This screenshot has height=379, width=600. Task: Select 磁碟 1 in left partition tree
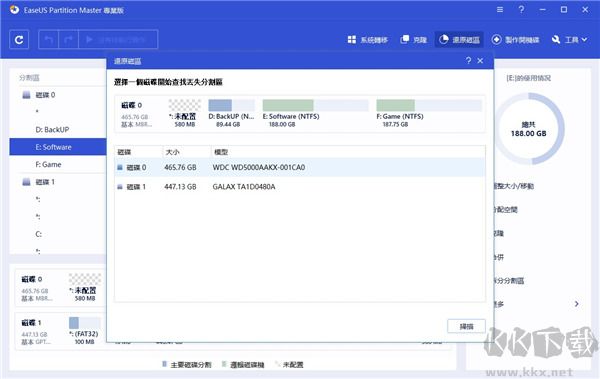[45, 182]
